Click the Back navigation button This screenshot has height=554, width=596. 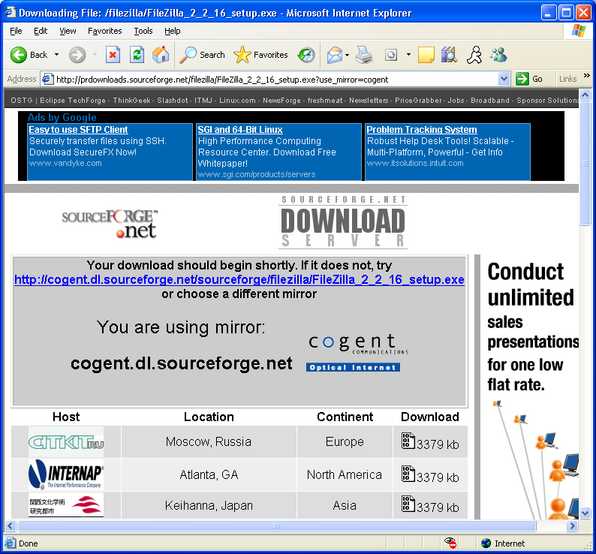pyautogui.click(x=29, y=55)
